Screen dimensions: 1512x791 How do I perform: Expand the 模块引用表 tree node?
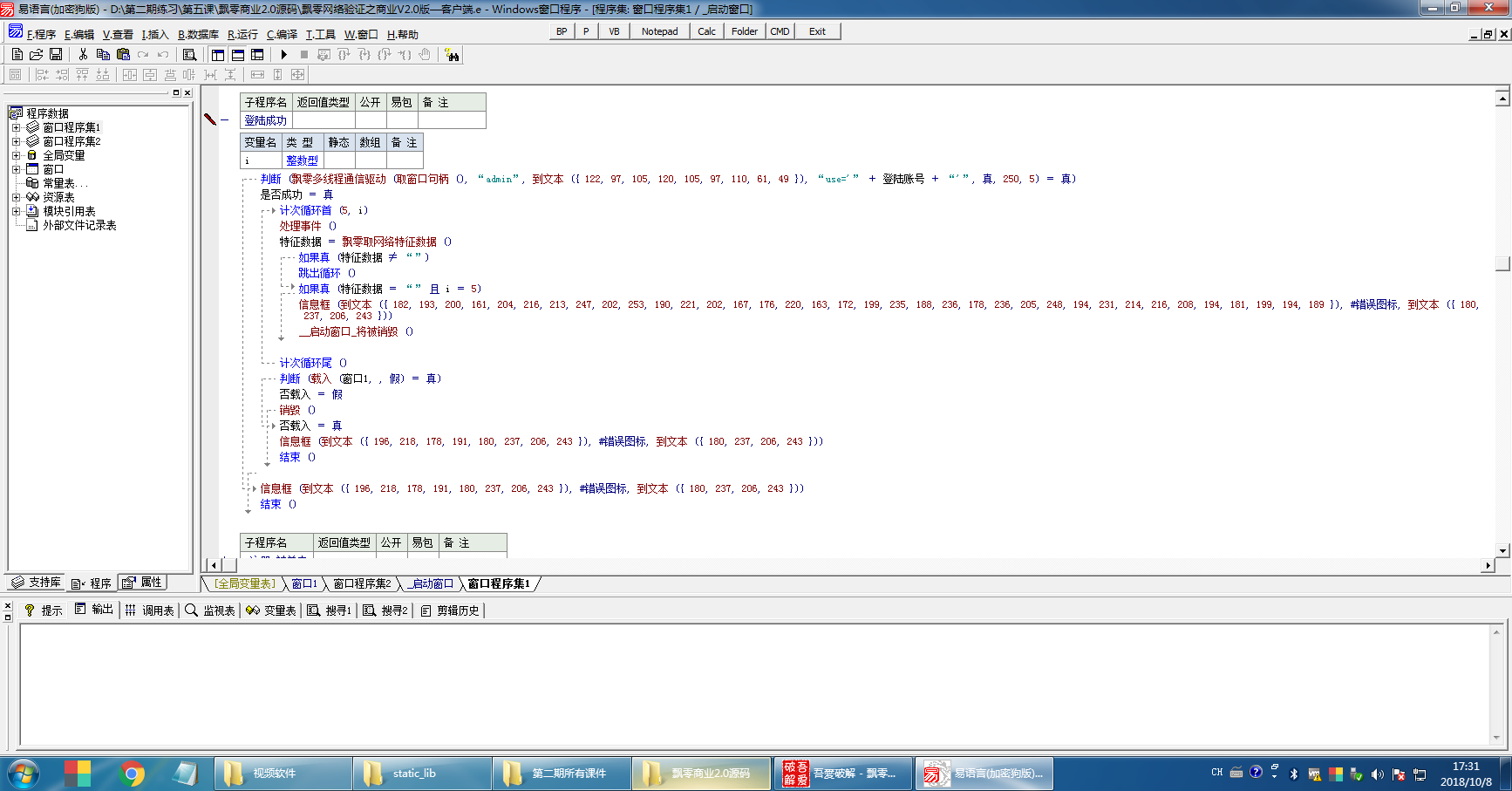16,211
